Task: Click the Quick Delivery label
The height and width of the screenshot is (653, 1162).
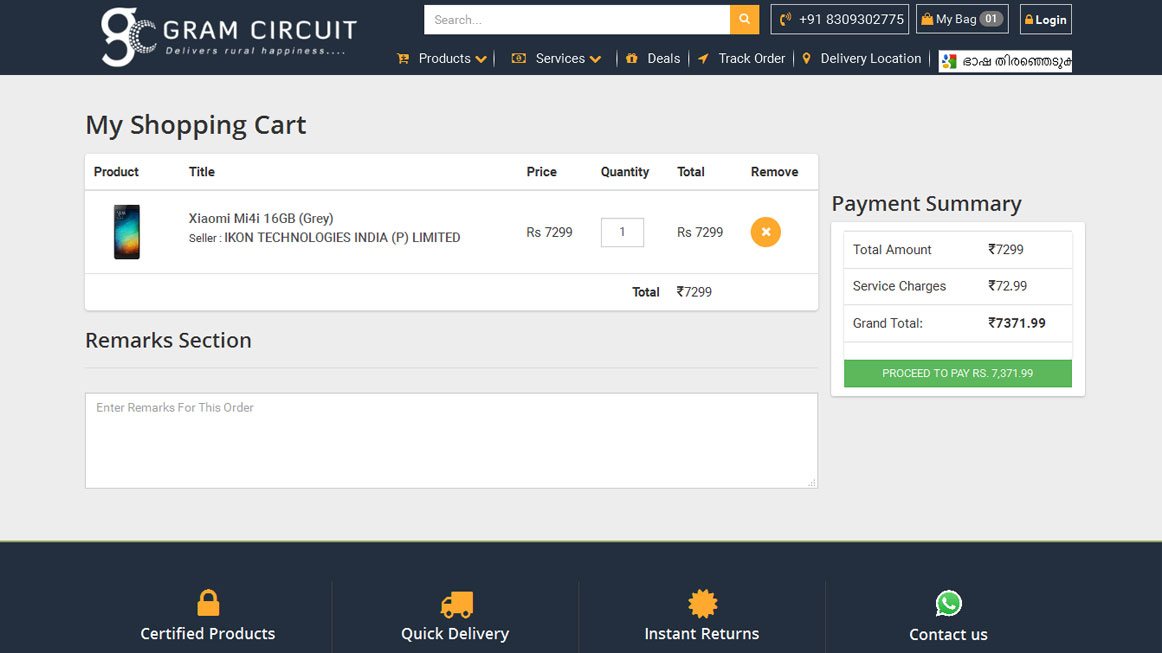Action: [x=455, y=634]
